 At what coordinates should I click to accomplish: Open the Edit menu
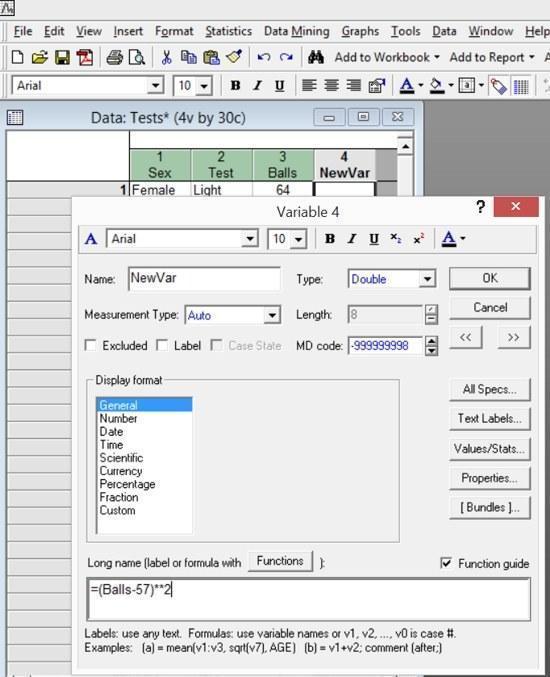coord(54,31)
